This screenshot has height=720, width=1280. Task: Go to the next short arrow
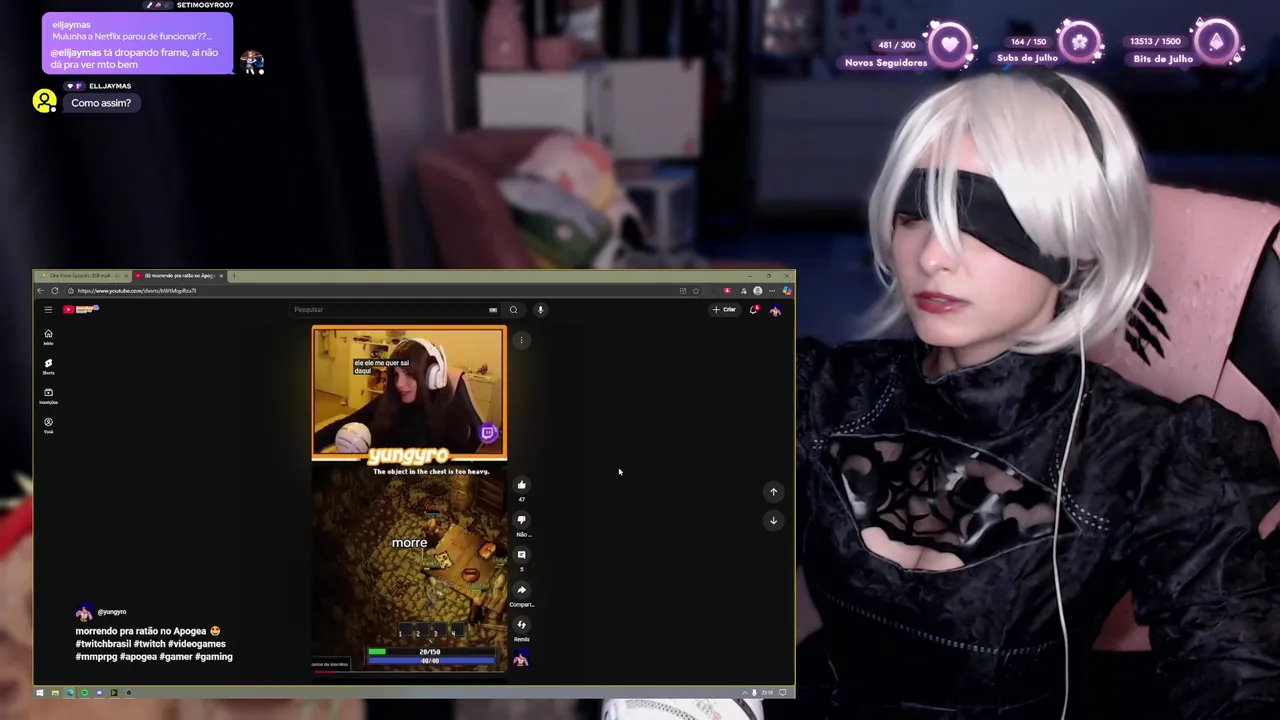pos(773,520)
